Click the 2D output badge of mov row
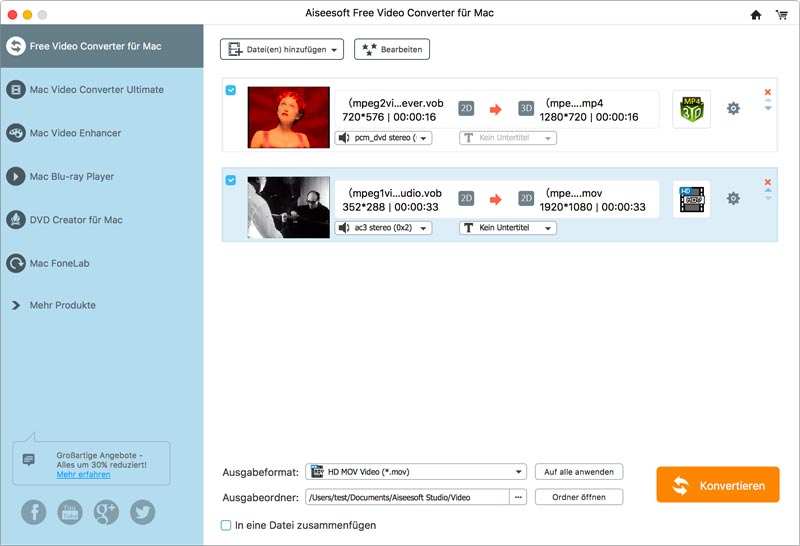The width and height of the screenshot is (800, 546). click(526, 198)
